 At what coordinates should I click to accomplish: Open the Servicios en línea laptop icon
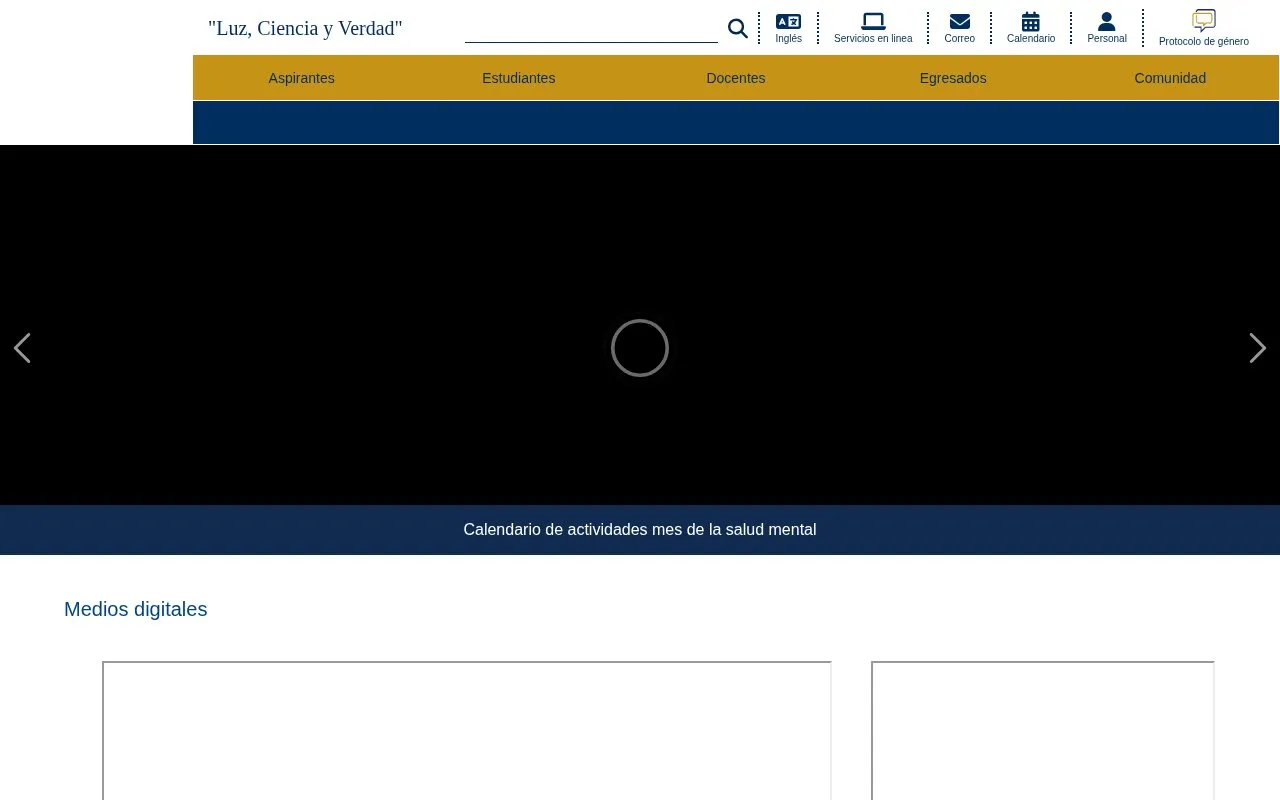873,21
